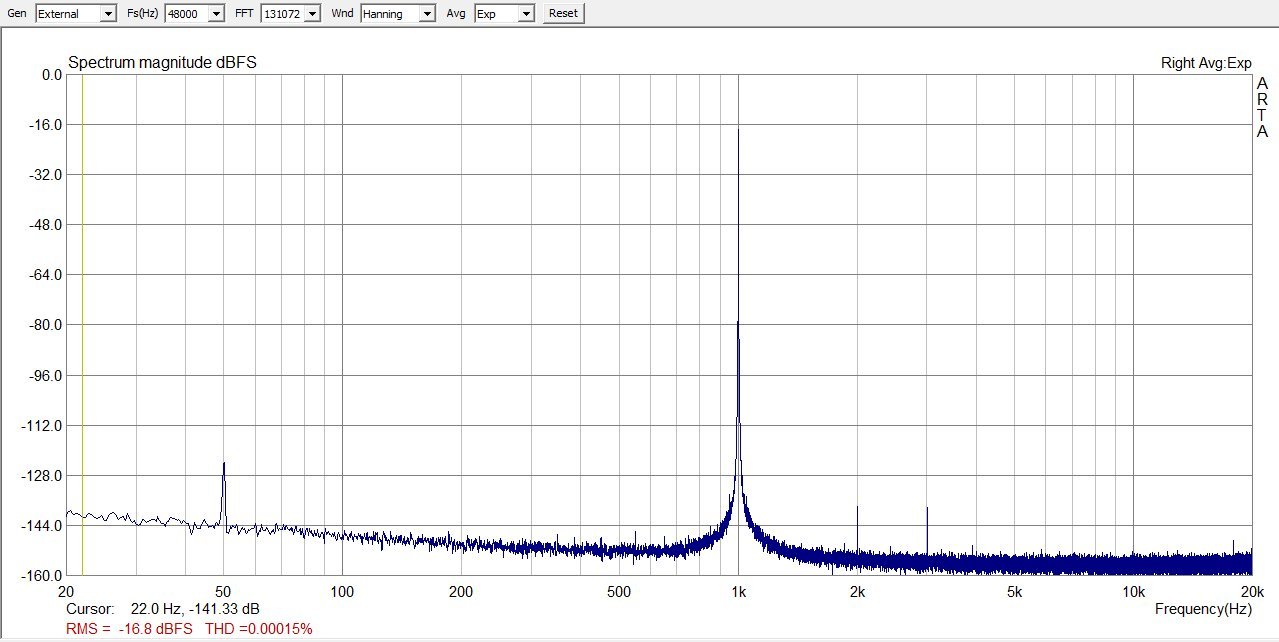Click the Avg combo's dropdown arrow icon
The image size is (1279, 642).
click(x=527, y=13)
